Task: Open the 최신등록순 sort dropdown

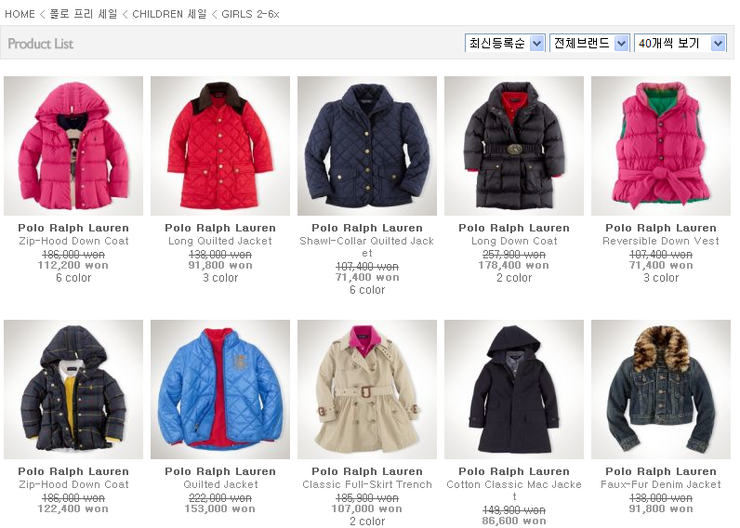Action: tap(505, 43)
